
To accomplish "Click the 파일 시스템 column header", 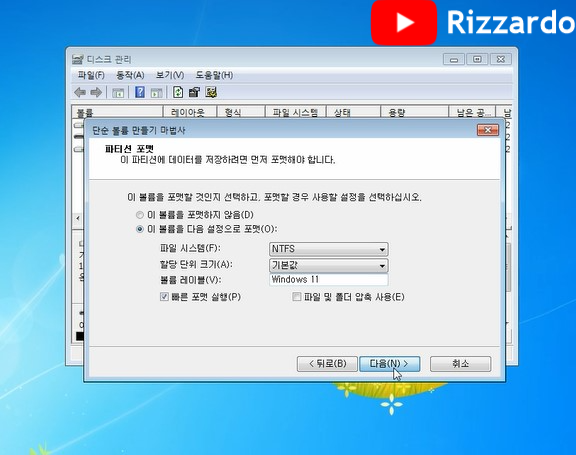I will point(296,112).
